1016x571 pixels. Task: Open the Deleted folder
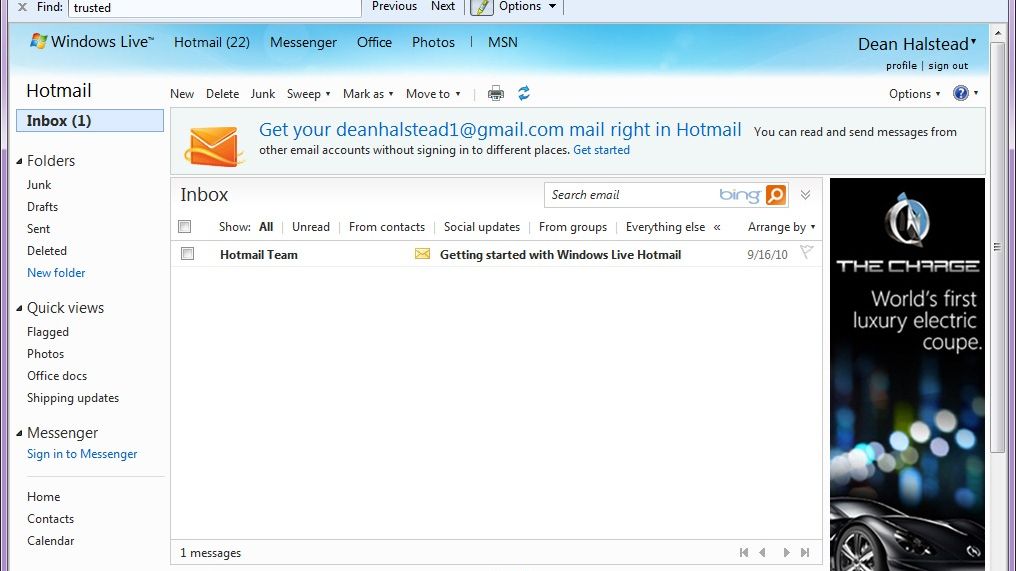tap(47, 251)
